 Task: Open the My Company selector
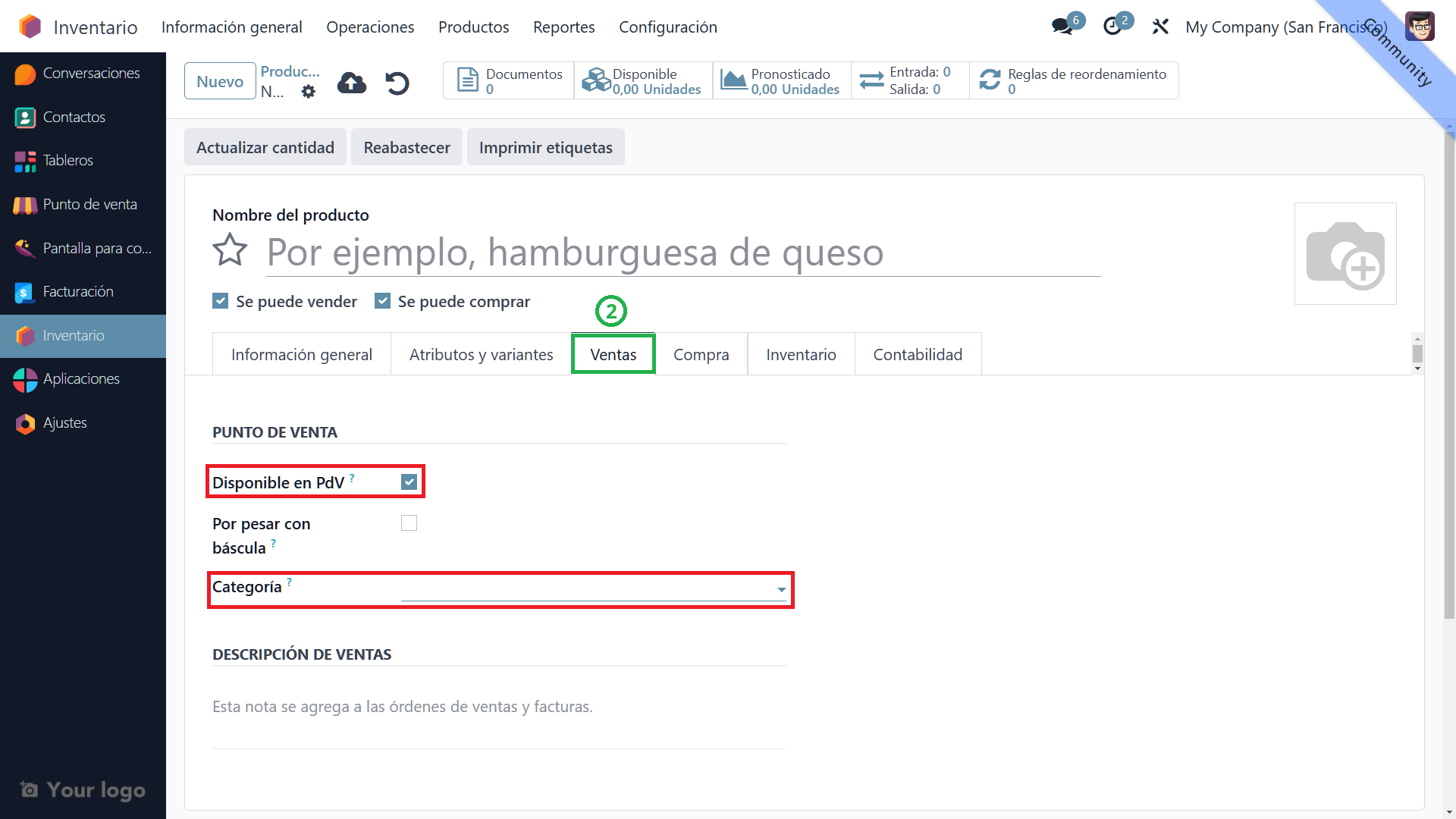[1286, 27]
